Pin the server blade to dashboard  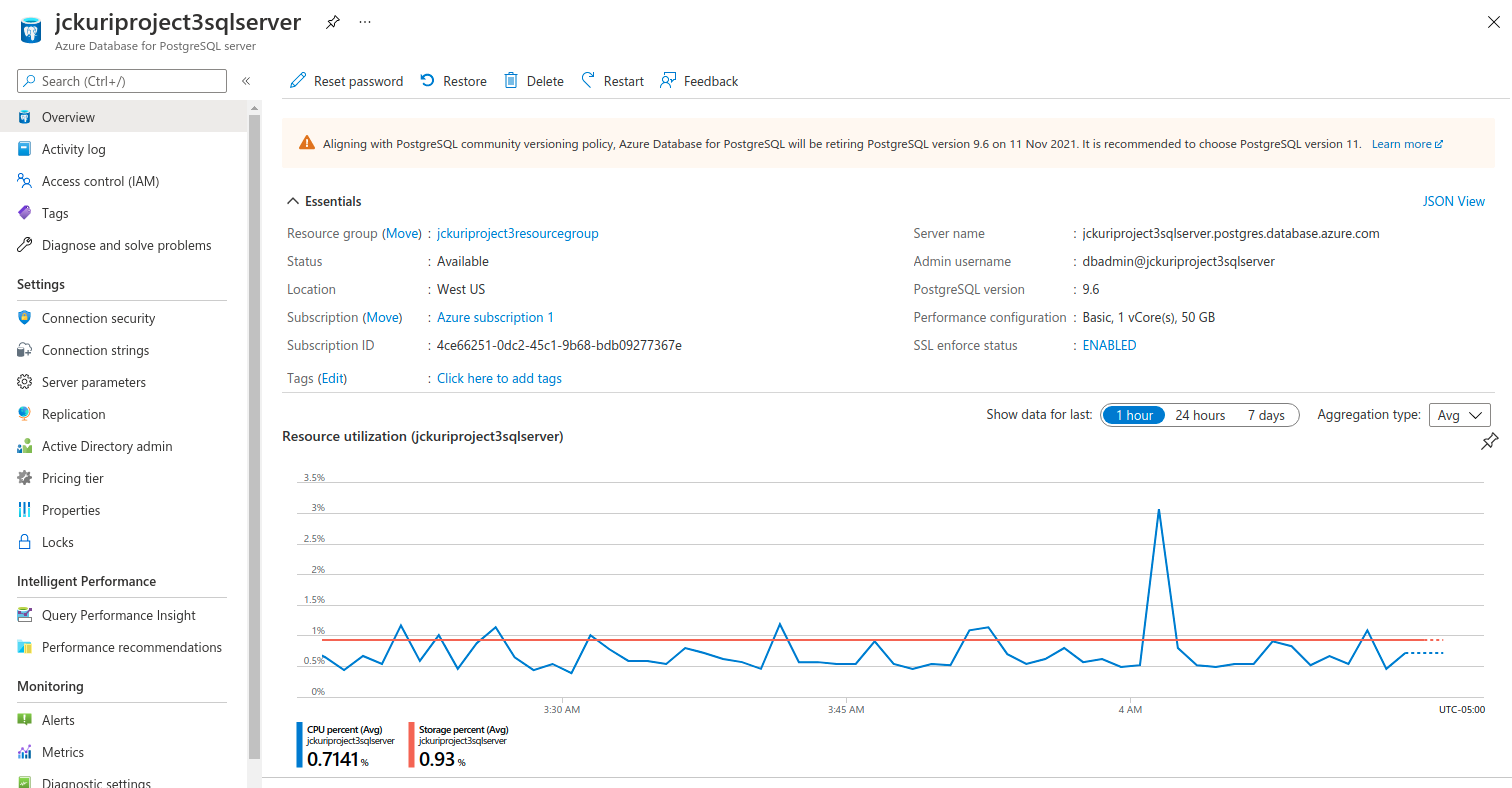point(333,22)
